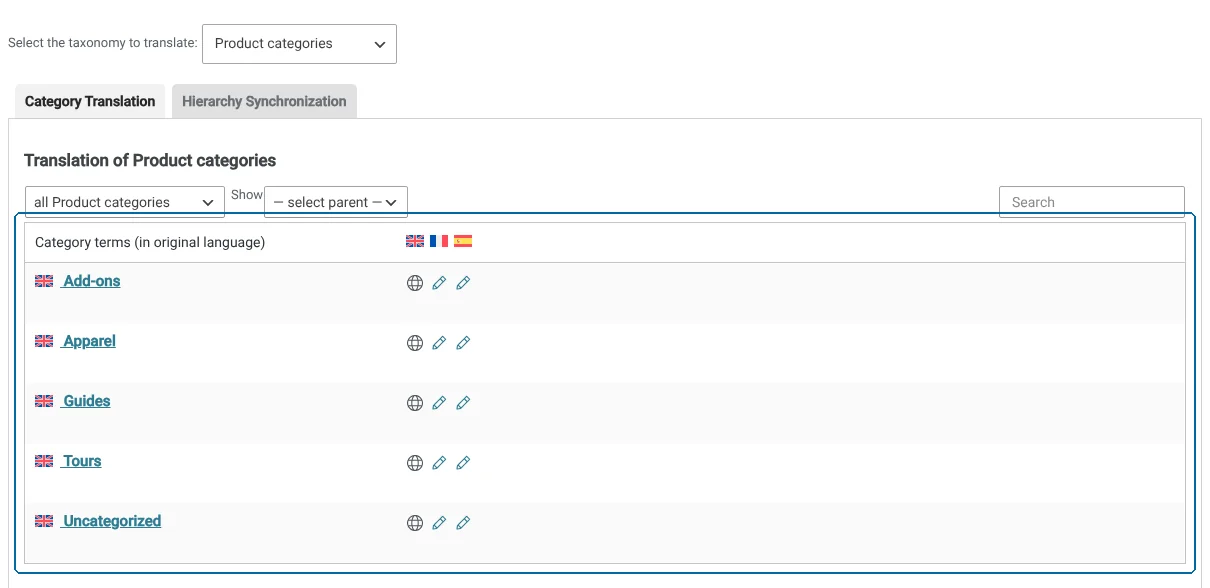Edit French translation of Uncategorized
Viewport: 1210px width, 588px height.
click(439, 523)
